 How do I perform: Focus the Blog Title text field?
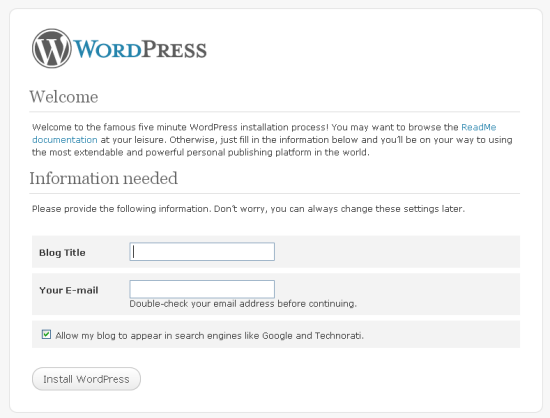click(x=202, y=251)
